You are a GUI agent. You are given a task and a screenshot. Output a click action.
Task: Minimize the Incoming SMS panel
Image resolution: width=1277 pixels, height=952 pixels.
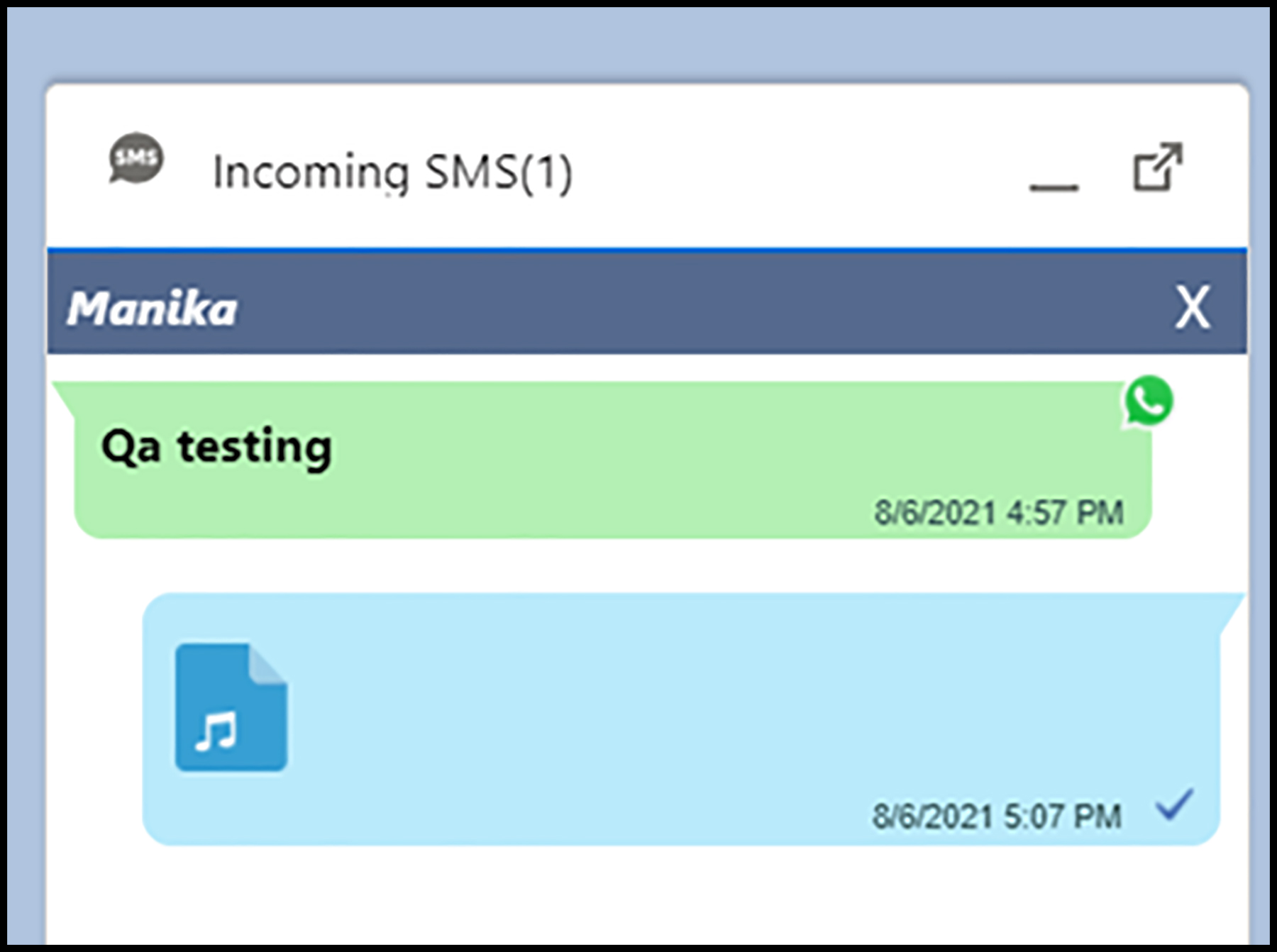pos(1054,187)
